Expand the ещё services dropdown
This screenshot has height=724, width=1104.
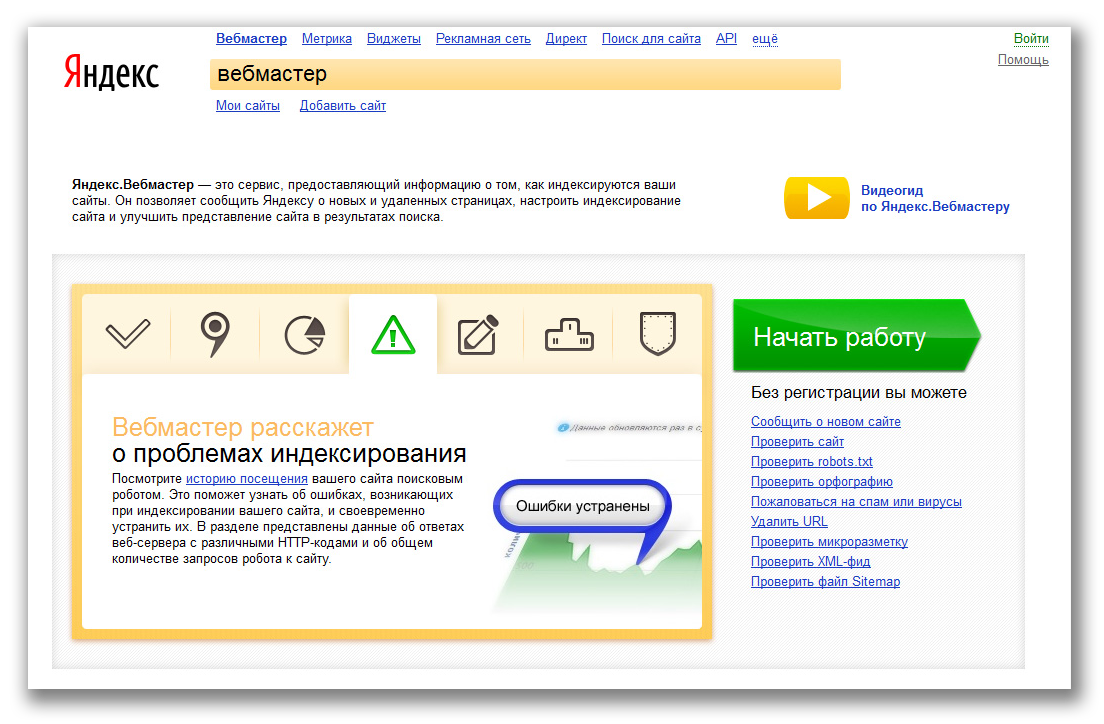click(x=765, y=39)
